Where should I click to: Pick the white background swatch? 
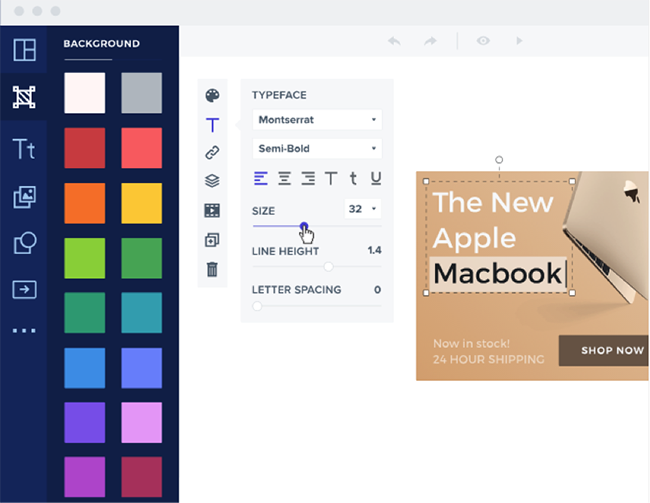[85, 93]
